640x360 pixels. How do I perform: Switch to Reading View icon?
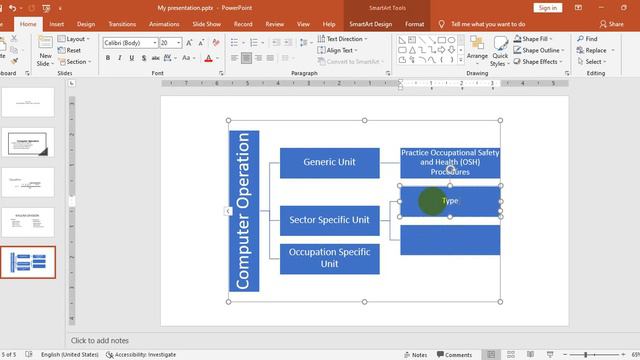click(x=530, y=354)
